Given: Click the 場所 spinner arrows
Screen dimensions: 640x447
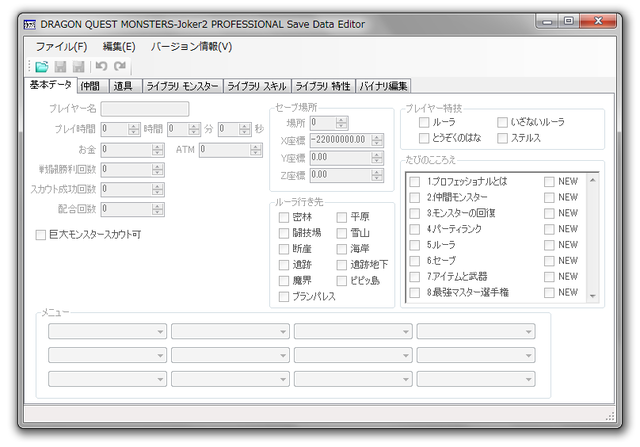Looking at the screenshot, I should pos(342,122).
